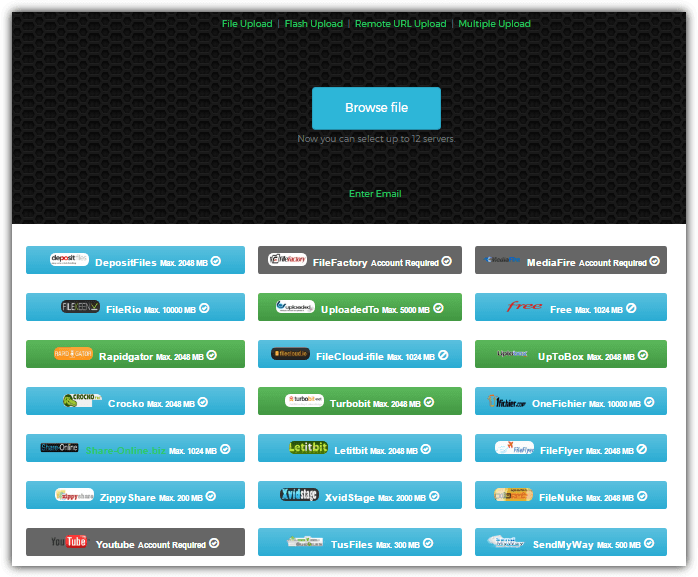
Task: Toggle the ZippyShare checkmark
Action: pos(211,496)
